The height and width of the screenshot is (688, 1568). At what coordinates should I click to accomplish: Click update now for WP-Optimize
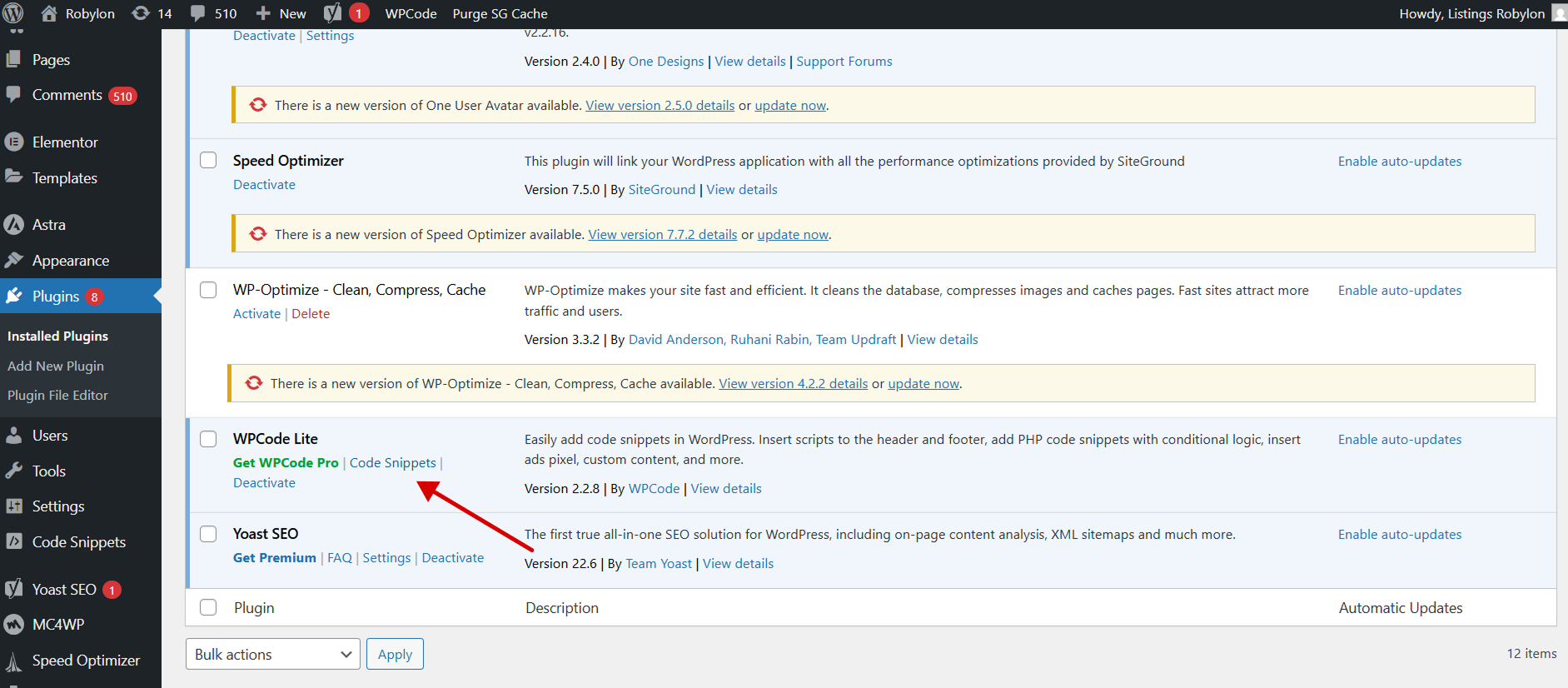923,383
